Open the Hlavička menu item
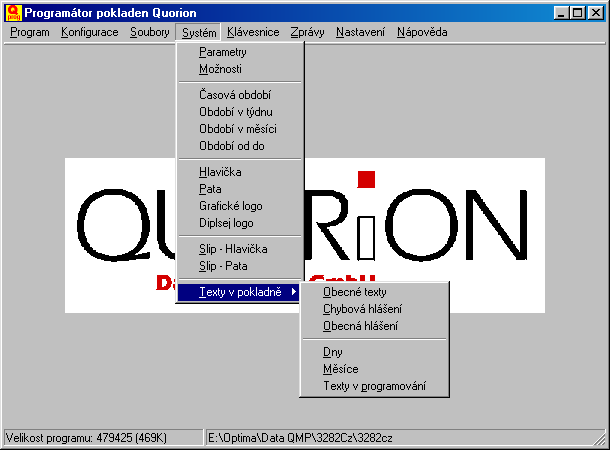The height and width of the screenshot is (450, 610). coord(240,172)
